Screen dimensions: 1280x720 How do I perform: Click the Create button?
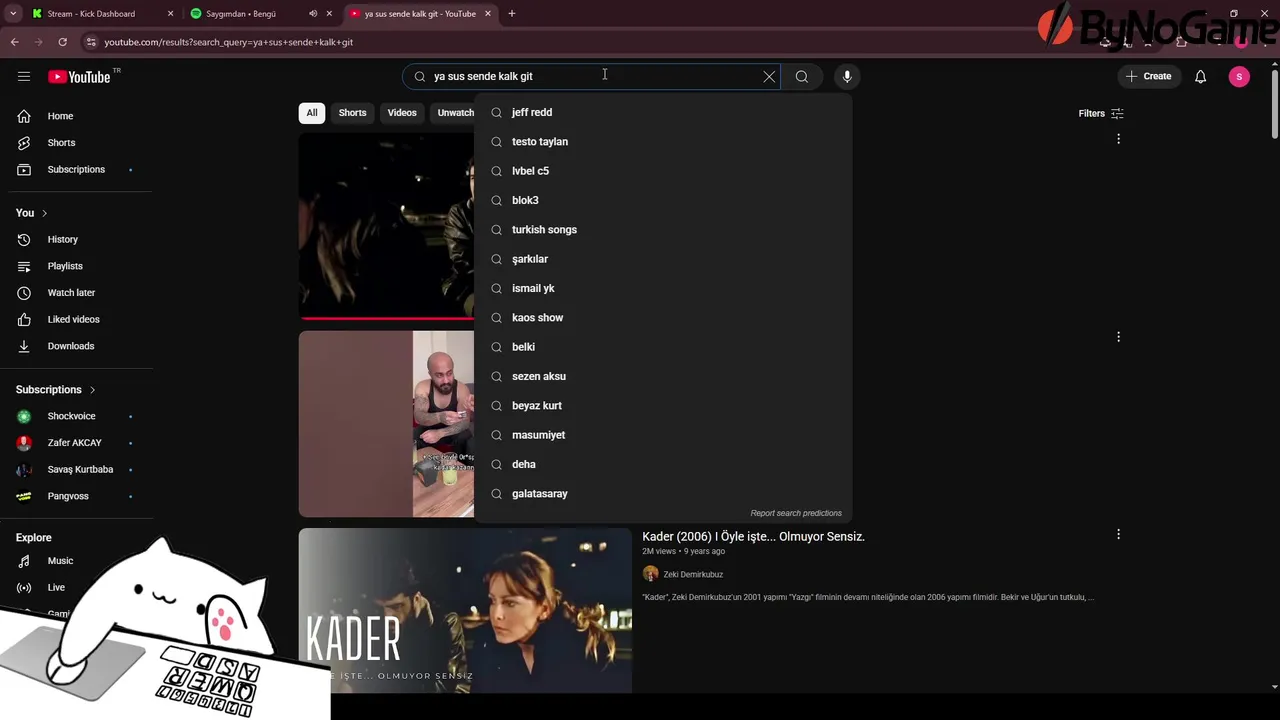click(1148, 76)
